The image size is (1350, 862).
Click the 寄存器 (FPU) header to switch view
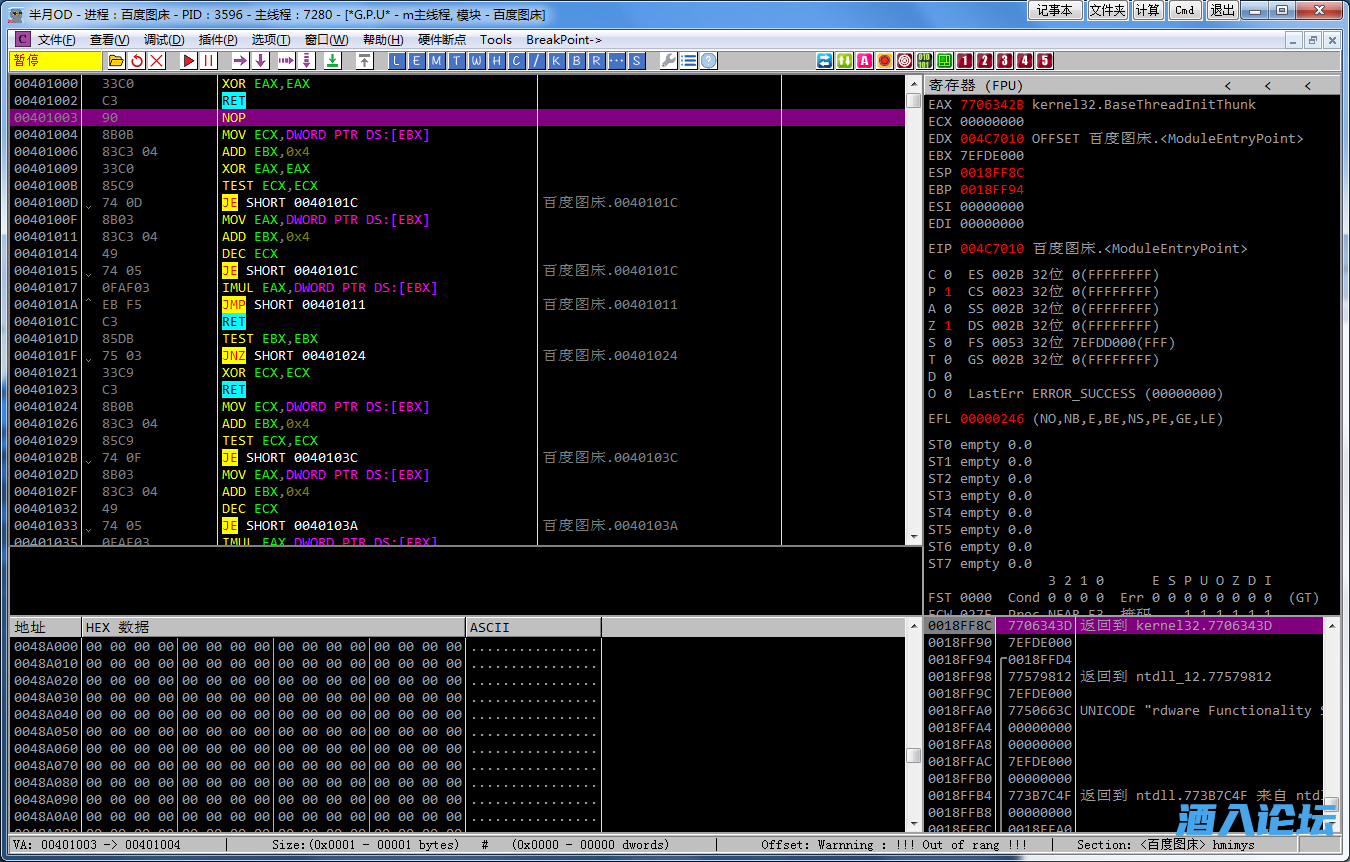[x=978, y=85]
